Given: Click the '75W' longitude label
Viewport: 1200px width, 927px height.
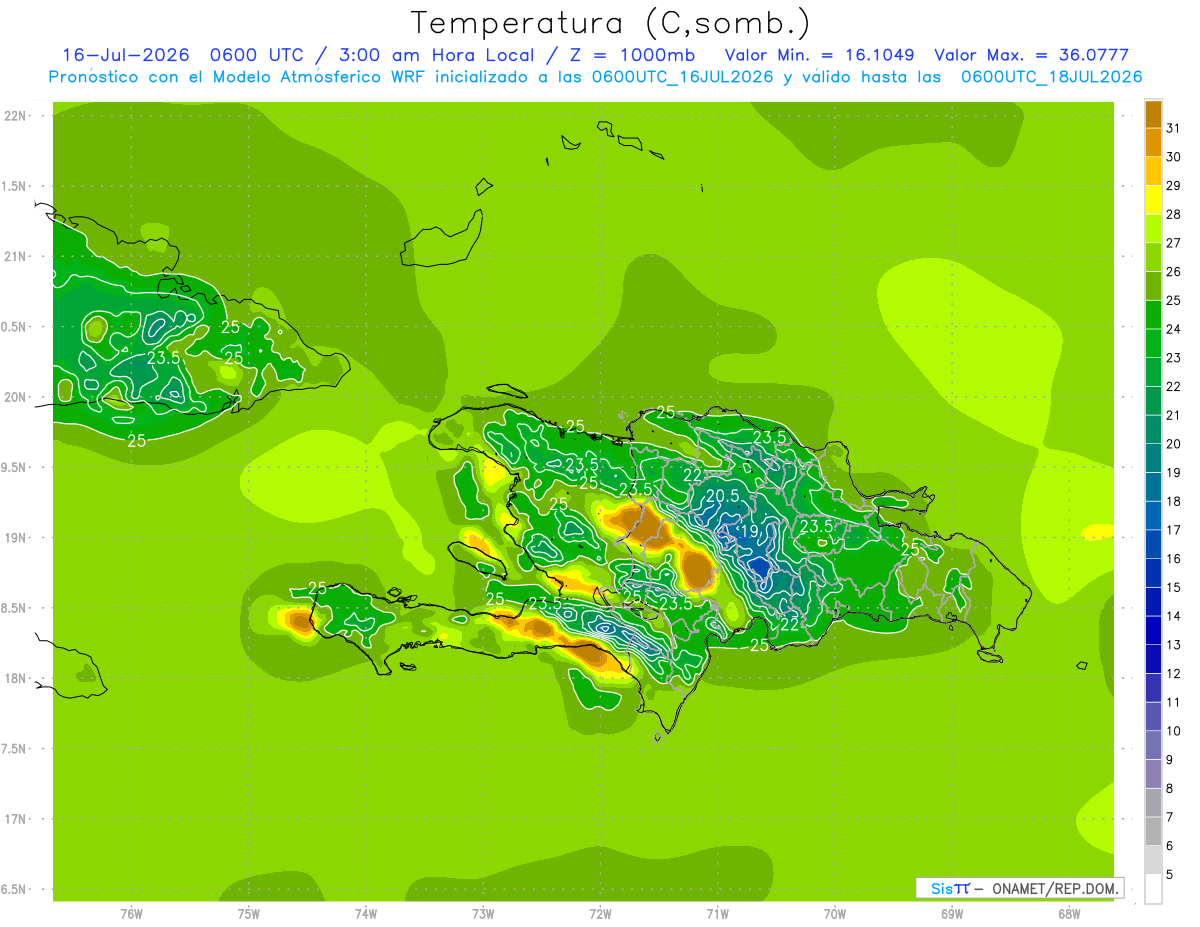Looking at the screenshot, I should pos(248,913).
